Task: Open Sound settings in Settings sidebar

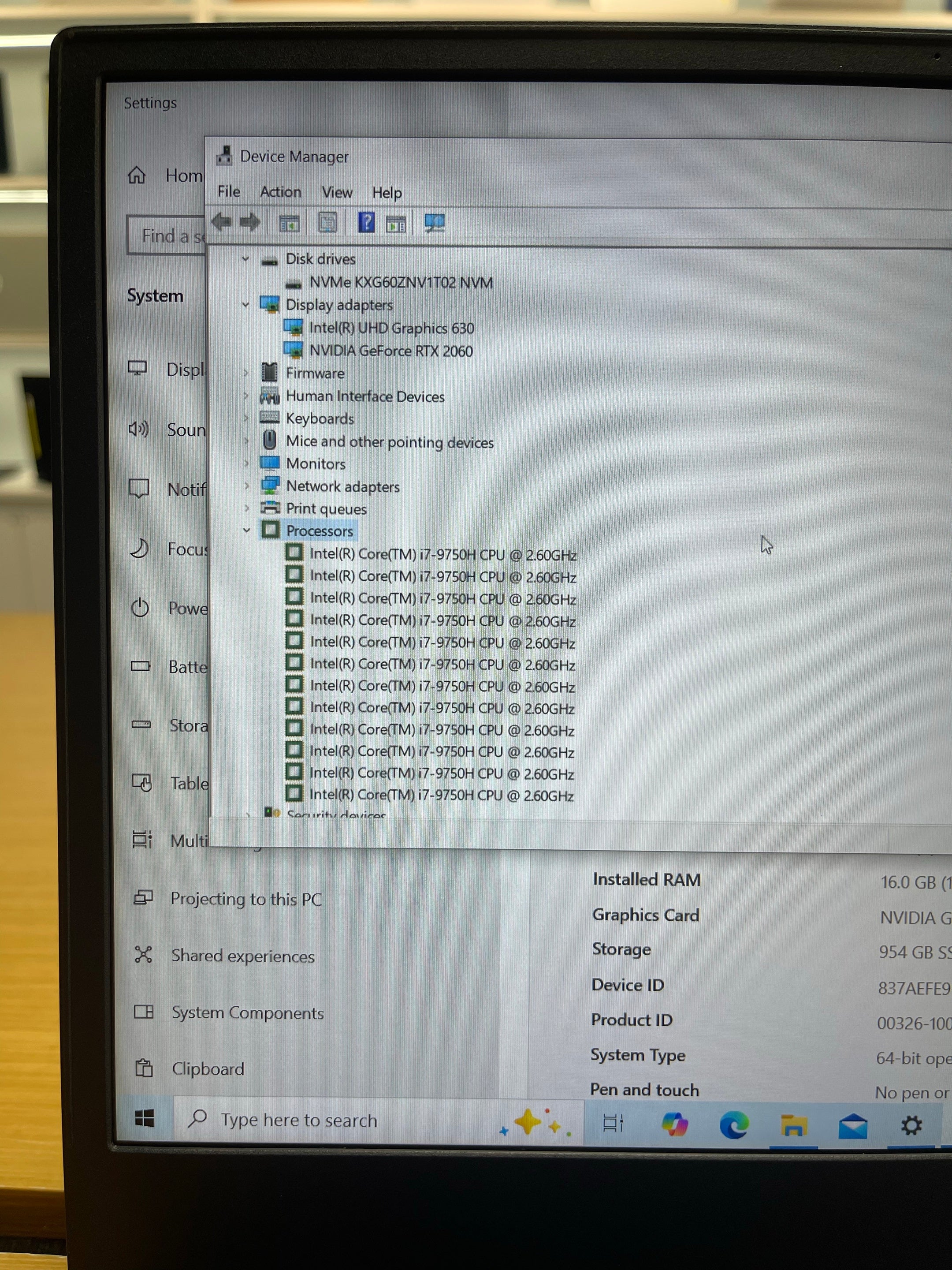Action: coord(167,429)
